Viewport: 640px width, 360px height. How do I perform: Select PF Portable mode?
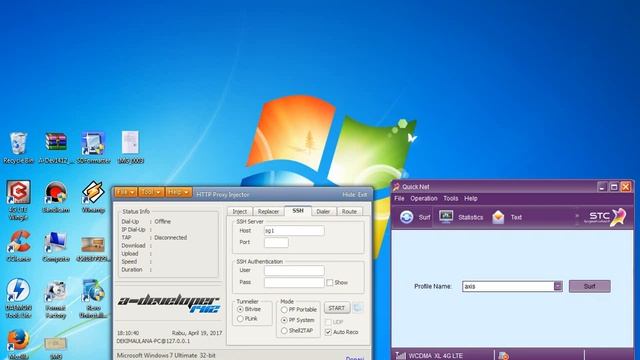click(284, 310)
